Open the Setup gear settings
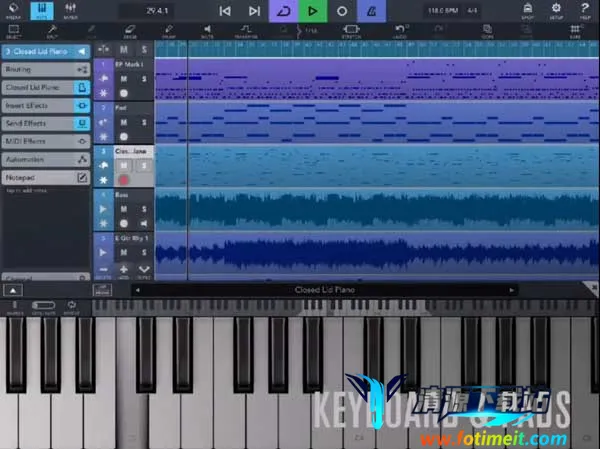 [556, 10]
